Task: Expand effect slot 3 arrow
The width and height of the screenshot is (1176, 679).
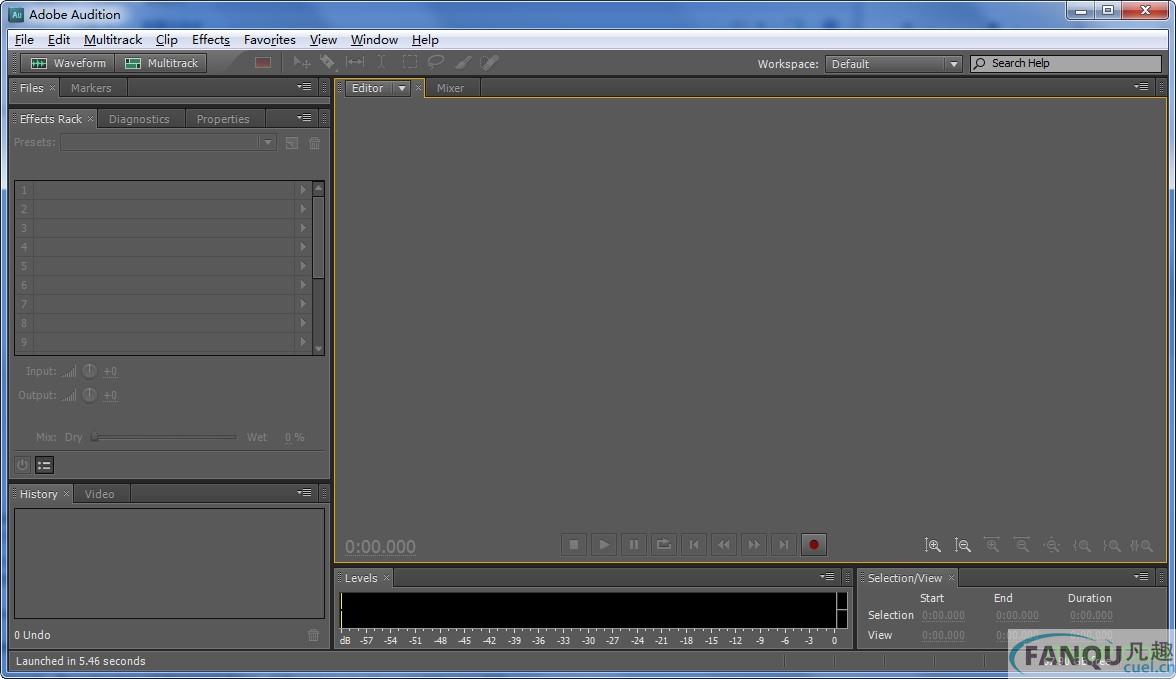Action: point(303,228)
